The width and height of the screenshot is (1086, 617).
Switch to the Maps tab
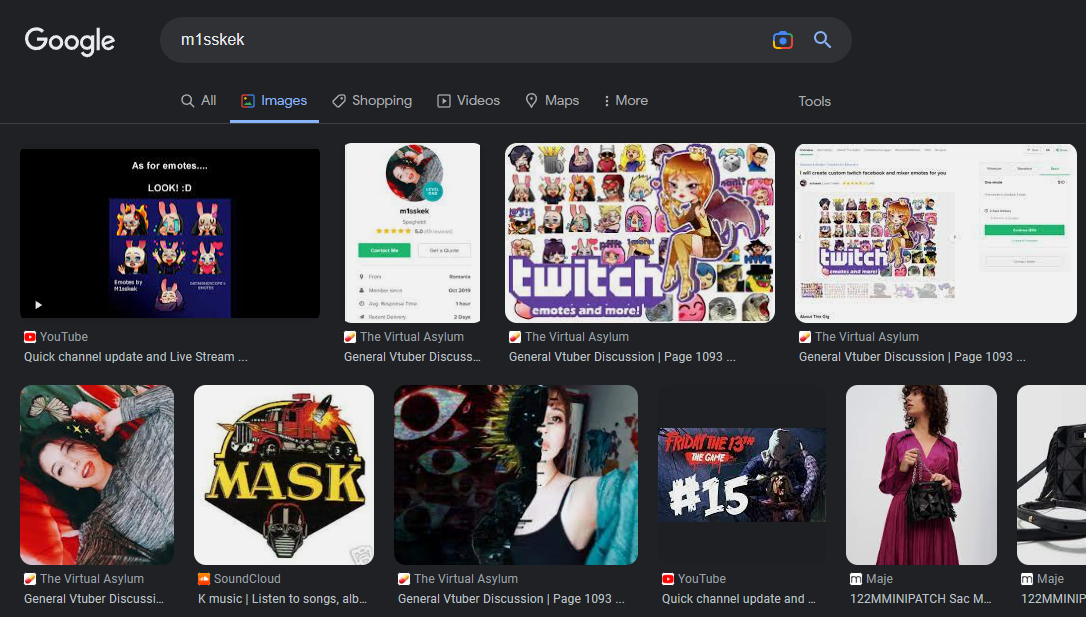[x=552, y=100]
